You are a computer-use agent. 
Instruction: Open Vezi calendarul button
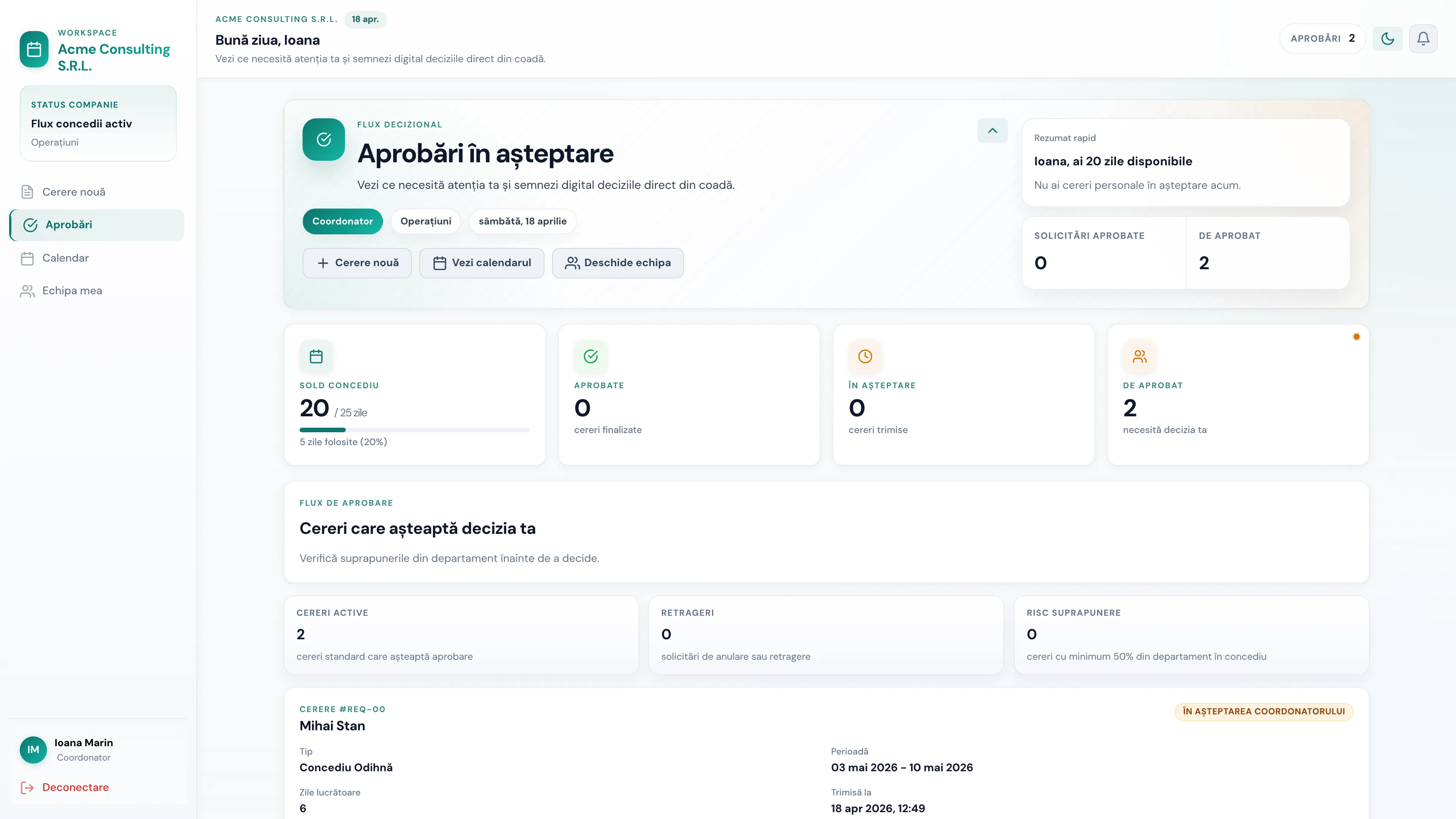tap(482, 263)
